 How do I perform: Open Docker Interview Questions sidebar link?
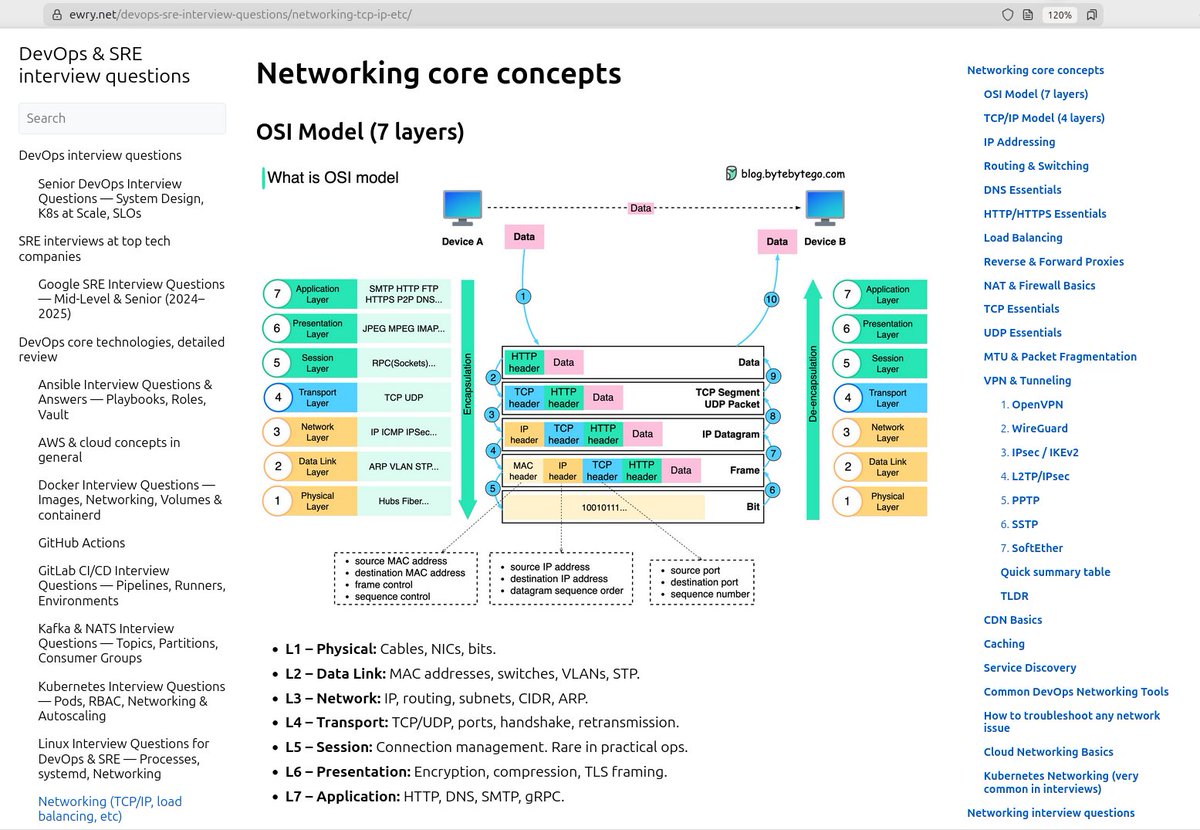point(130,500)
